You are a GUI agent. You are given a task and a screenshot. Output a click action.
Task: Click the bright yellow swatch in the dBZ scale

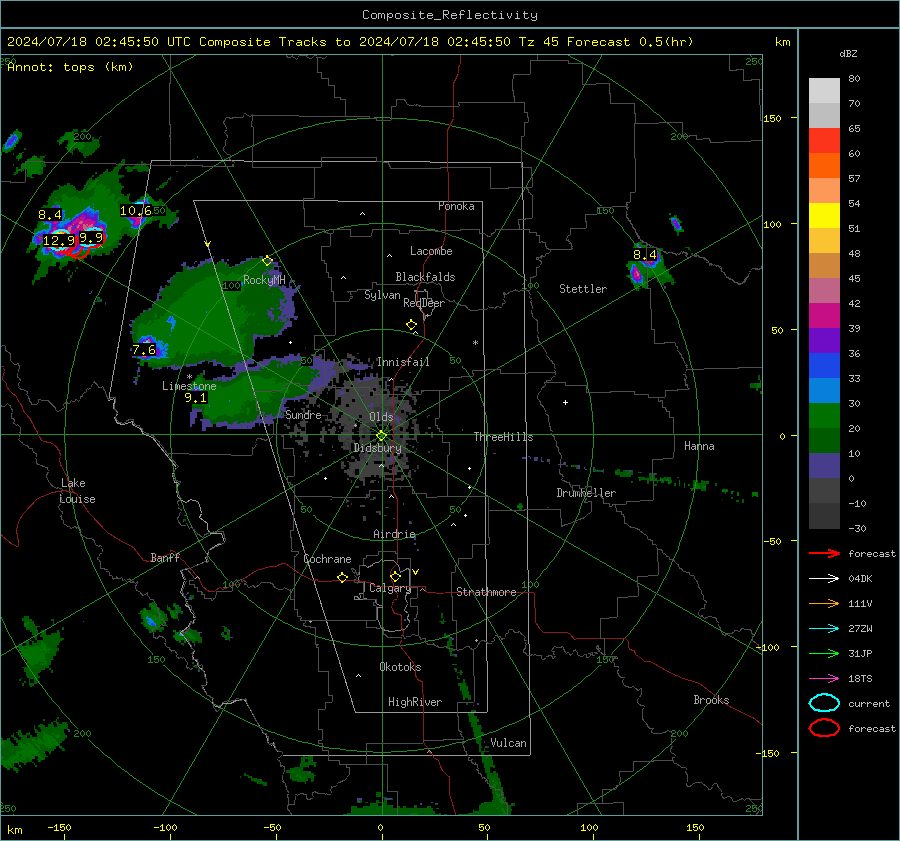824,216
